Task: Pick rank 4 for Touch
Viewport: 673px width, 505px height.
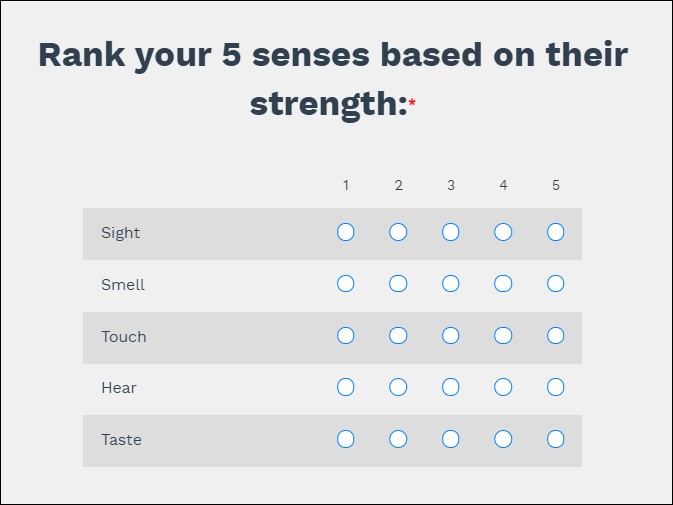Action: tap(503, 336)
